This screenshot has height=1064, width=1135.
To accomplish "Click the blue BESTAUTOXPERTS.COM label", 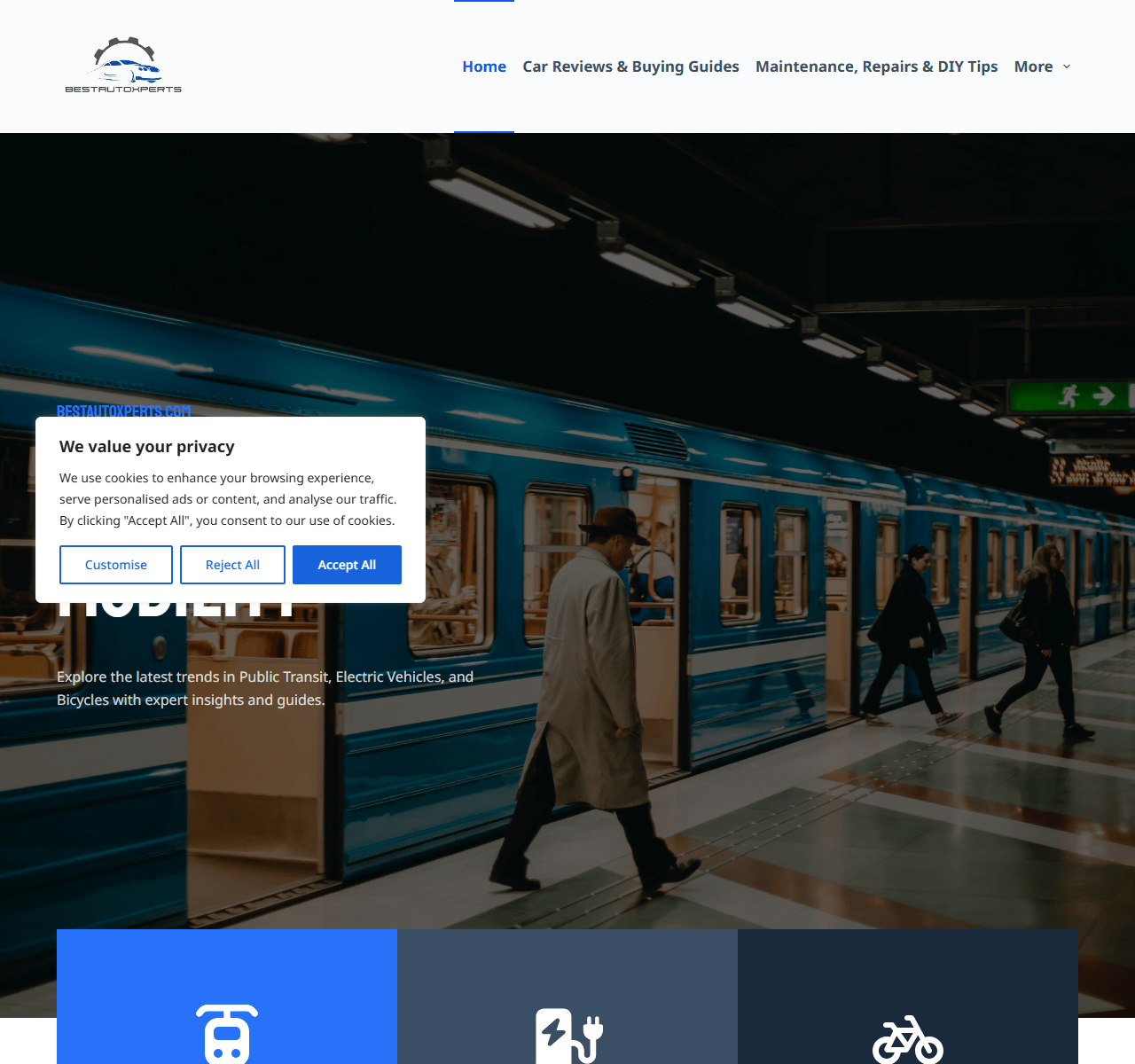I will (x=123, y=411).
